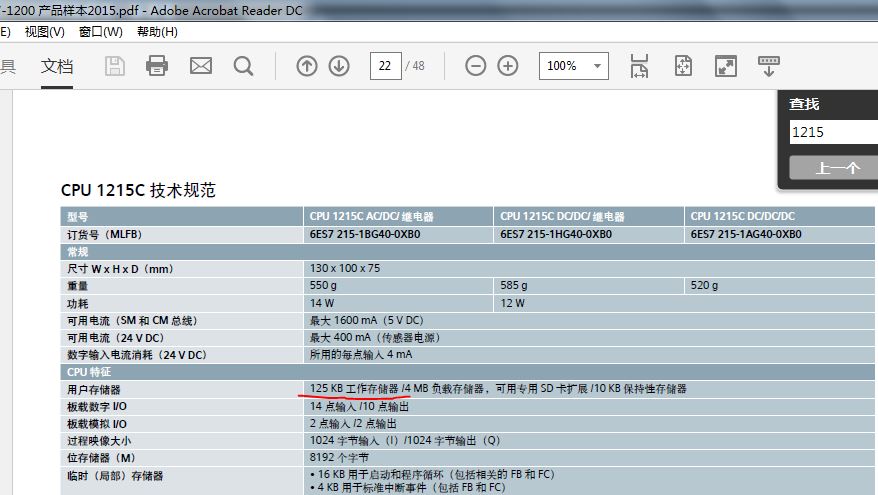Click heading 'CPU 1215C 技术规范'

138,190
